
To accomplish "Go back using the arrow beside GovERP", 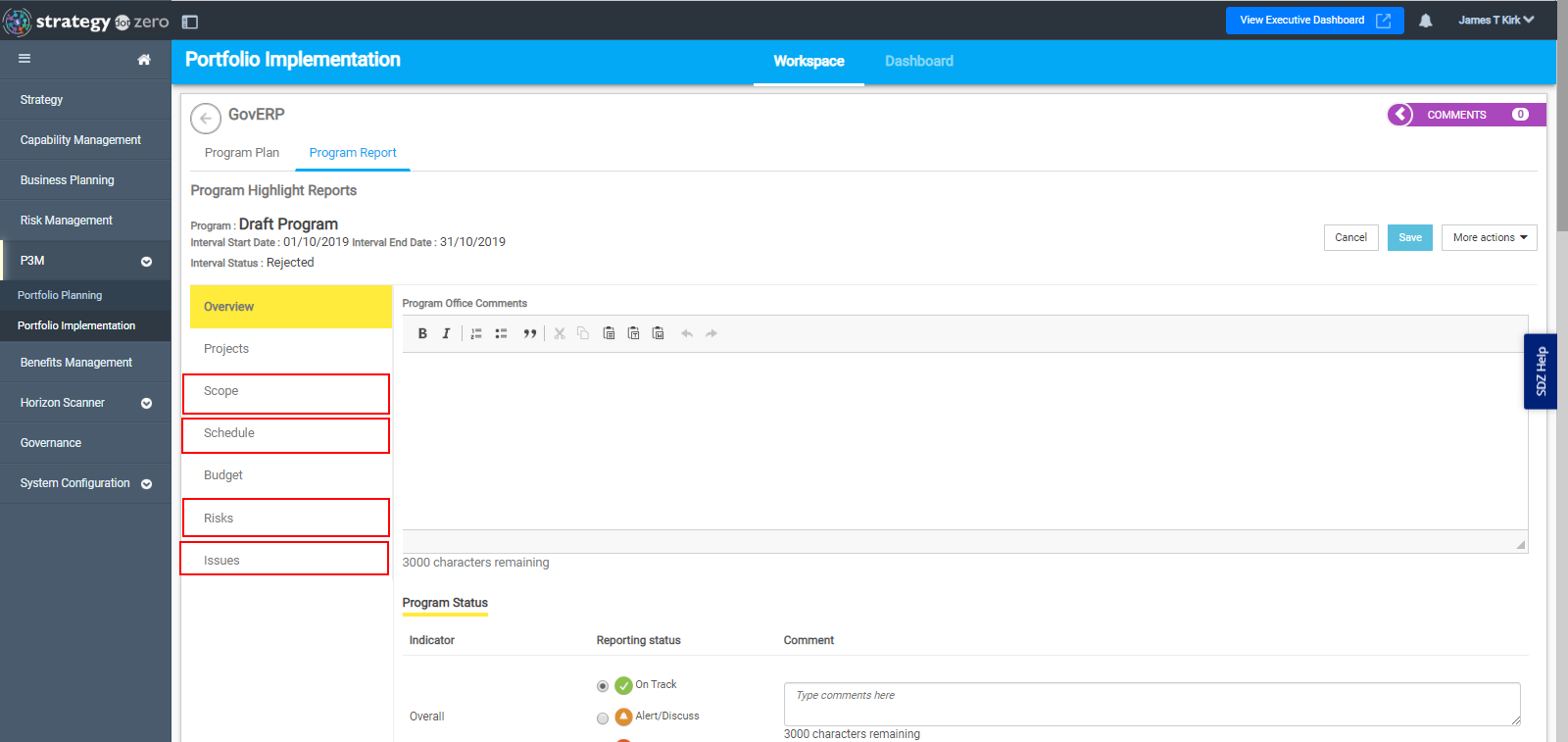I will (206, 119).
